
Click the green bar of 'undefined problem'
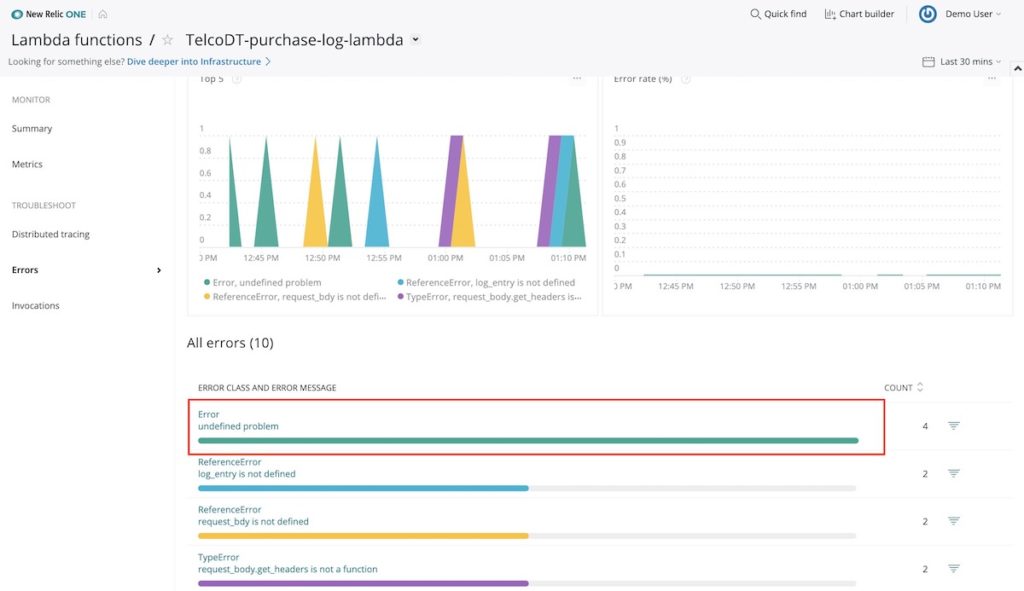(528, 441)
